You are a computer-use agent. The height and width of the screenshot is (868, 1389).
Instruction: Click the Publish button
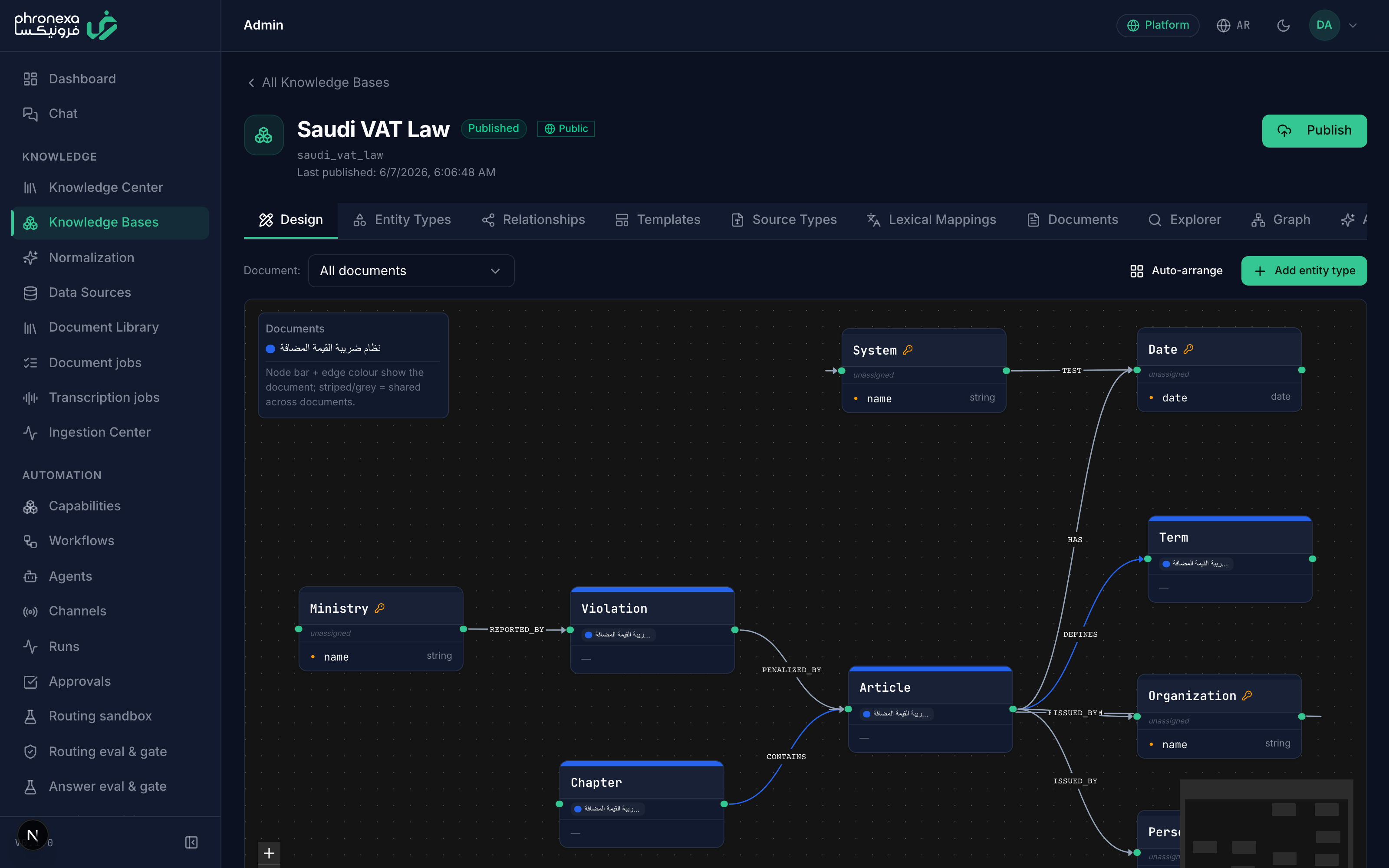point(1314,131)
